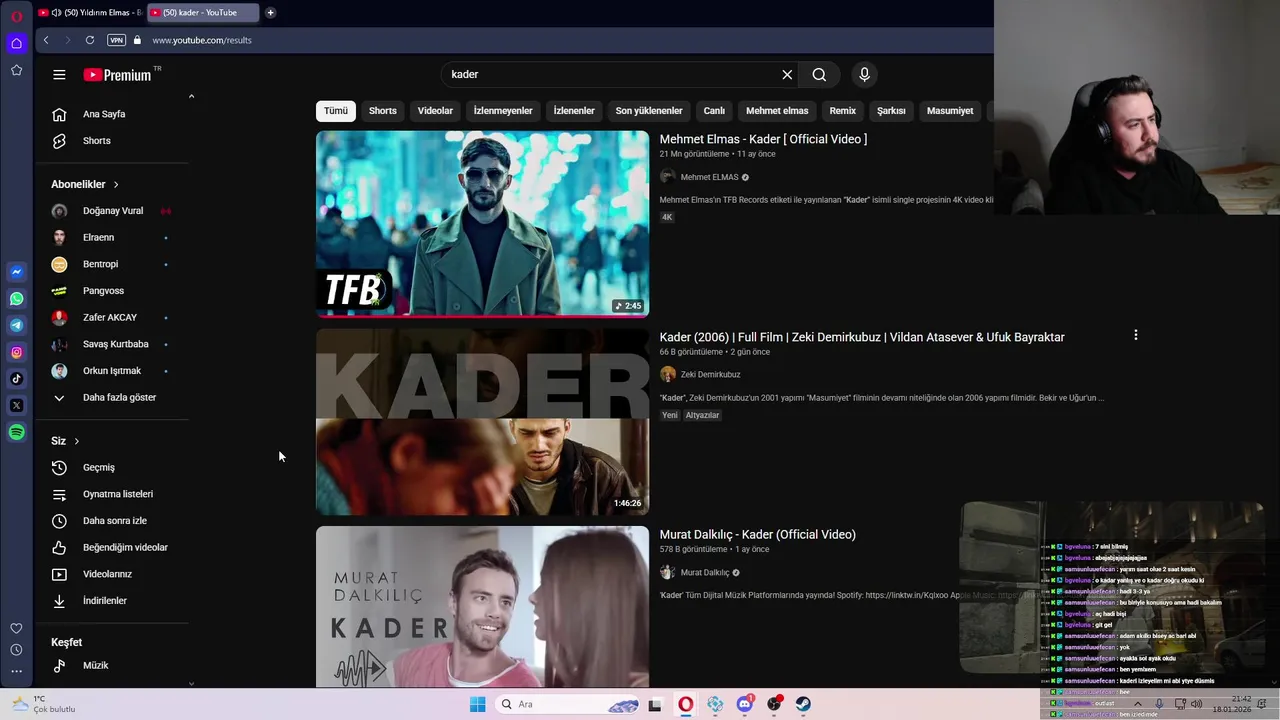This screenshot has height=720, width=1280.
Task: Switch to Yıldırım Elmas tab
Action: [x=90, y=13]
